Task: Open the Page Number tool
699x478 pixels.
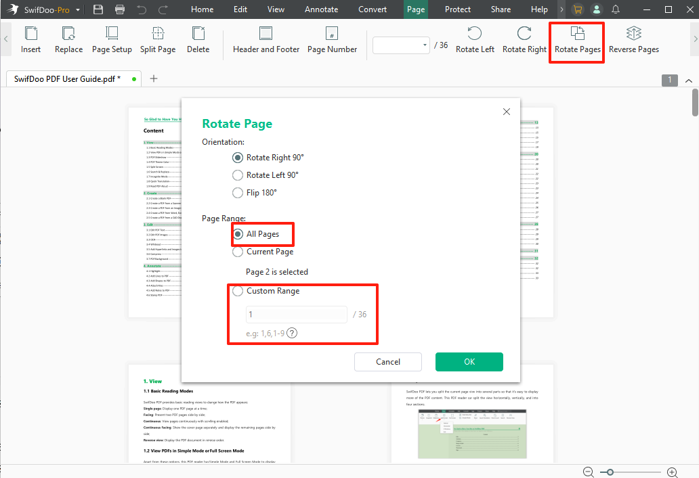Action: click(x=332, y=40)
